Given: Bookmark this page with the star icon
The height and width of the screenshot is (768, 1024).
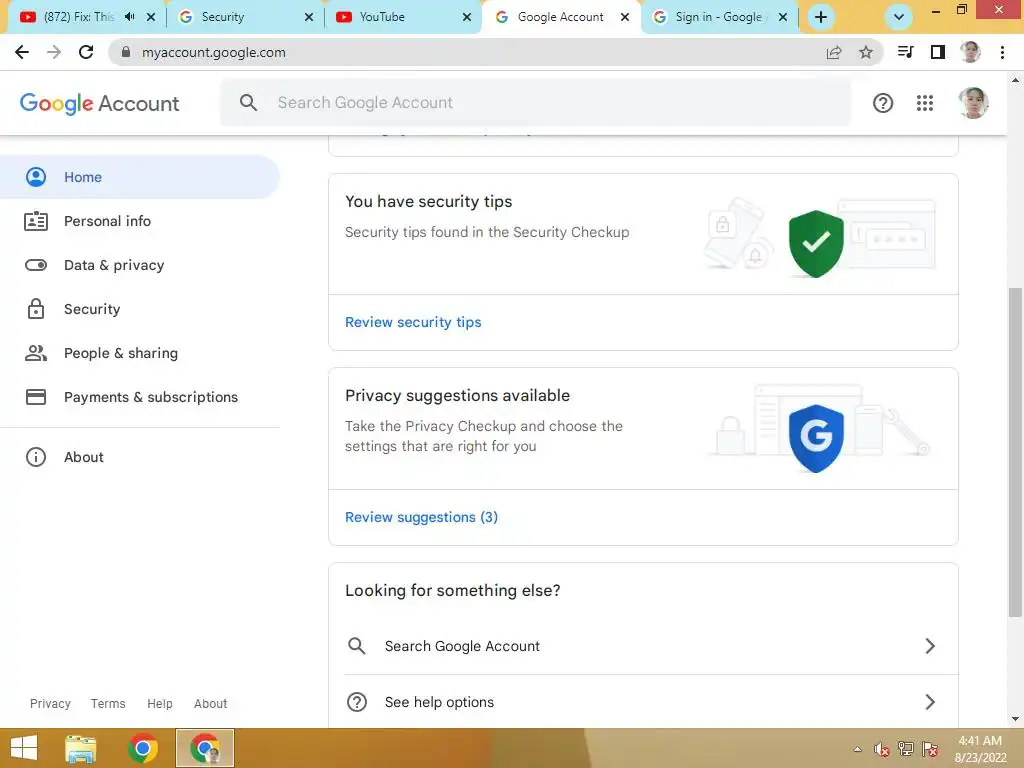Looking at the screenshot, I should pyautogui.click(x=865, y=52).
